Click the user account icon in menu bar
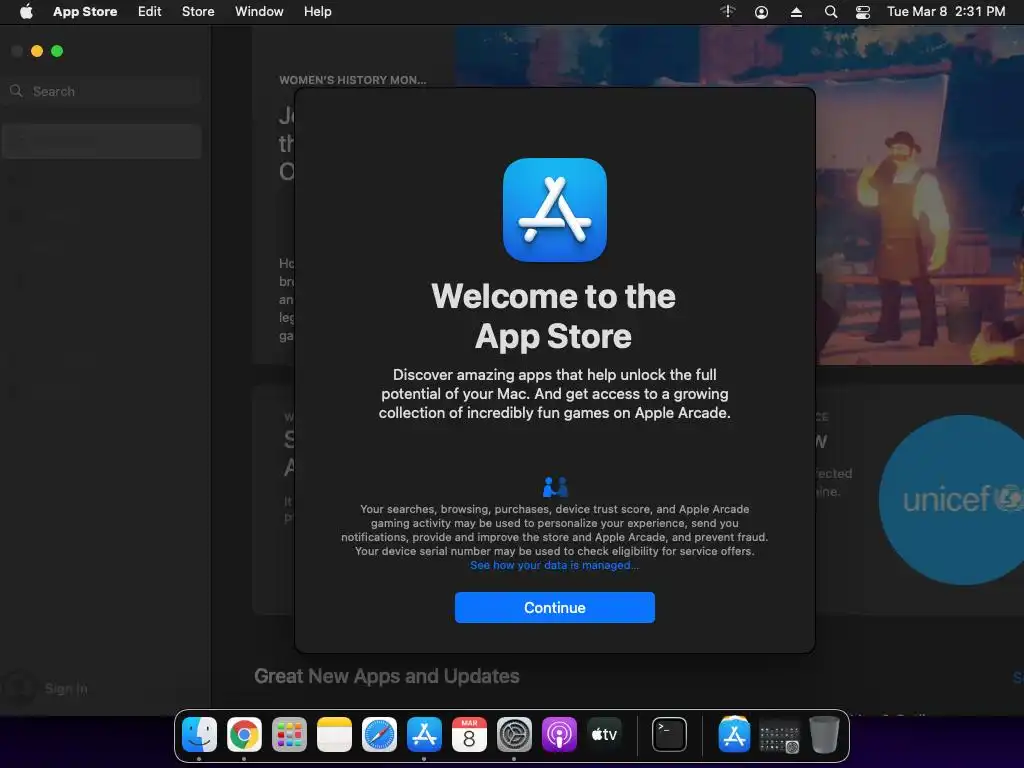 click(x=761, y=12)
